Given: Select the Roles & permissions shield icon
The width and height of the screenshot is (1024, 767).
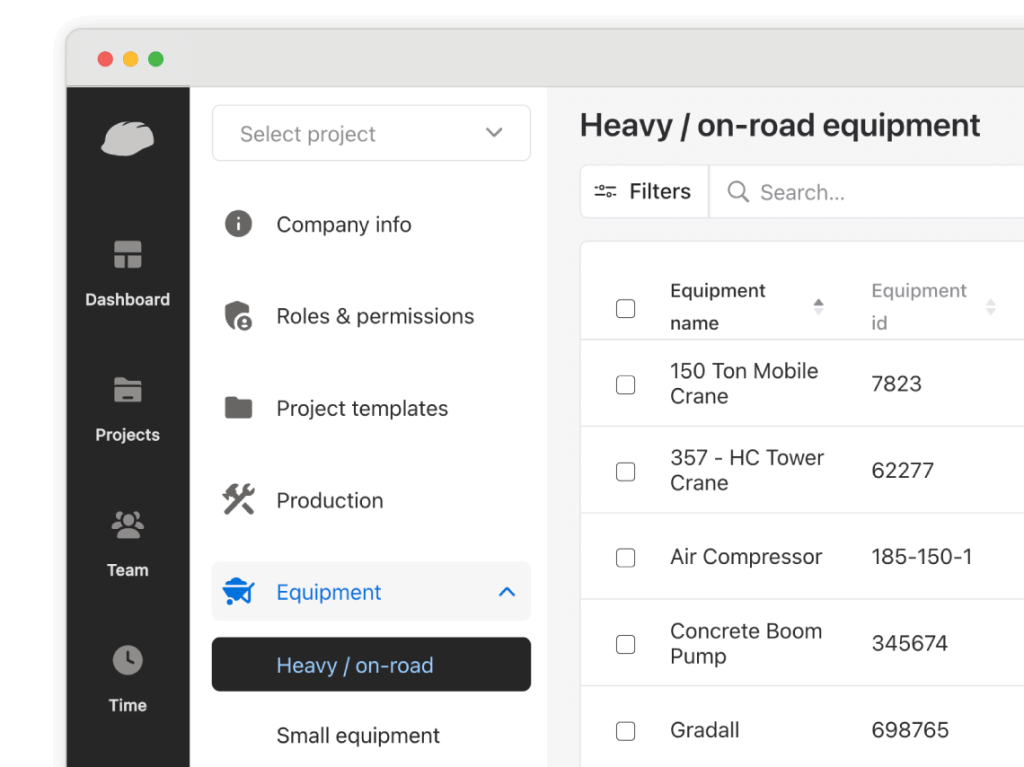Looking at the screenshot, I should pyautogui.click(x=237, y=316).
